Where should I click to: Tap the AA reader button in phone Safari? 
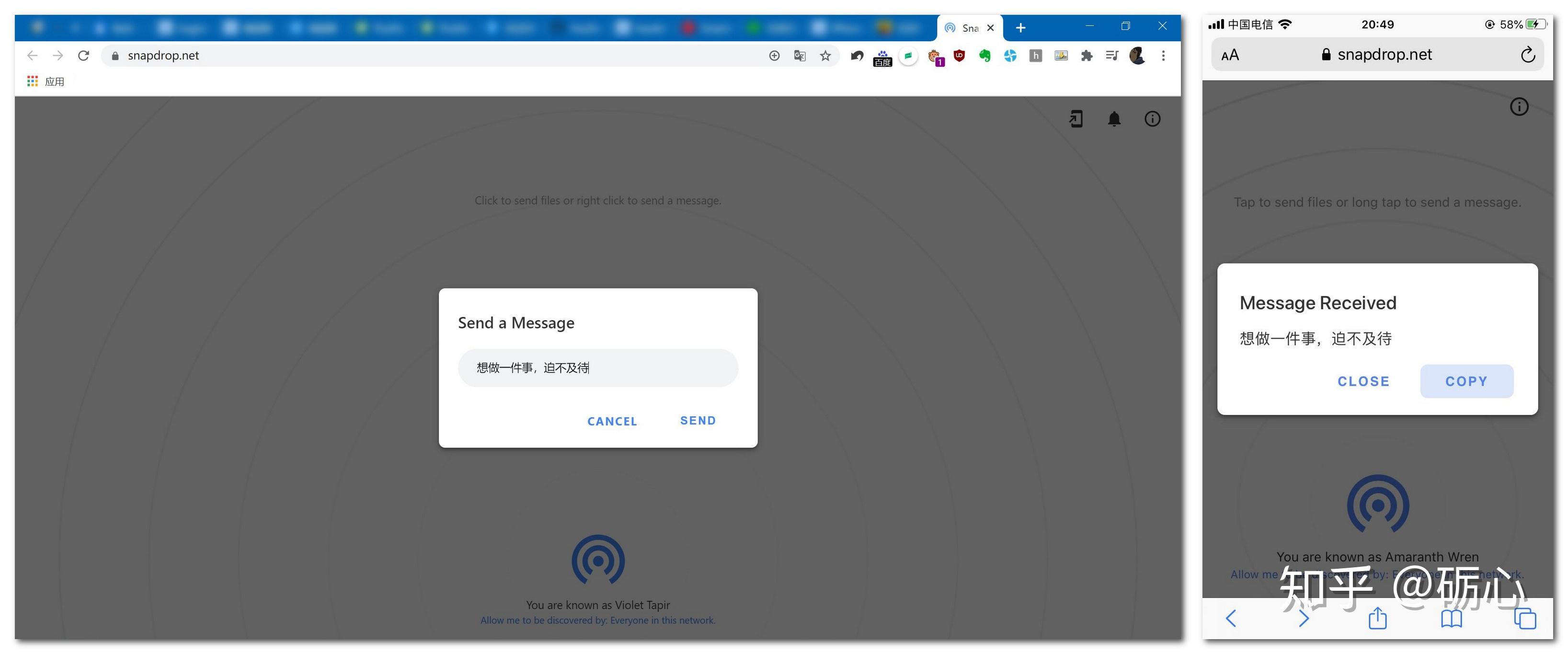point(1230,56)
